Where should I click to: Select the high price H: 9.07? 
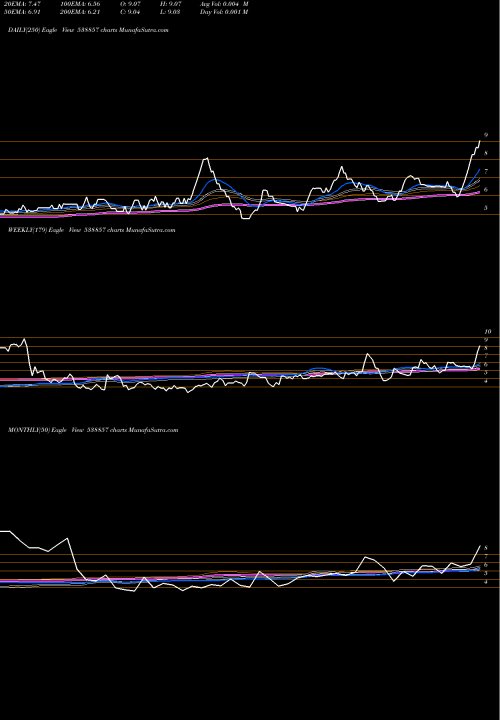(170, 4)
